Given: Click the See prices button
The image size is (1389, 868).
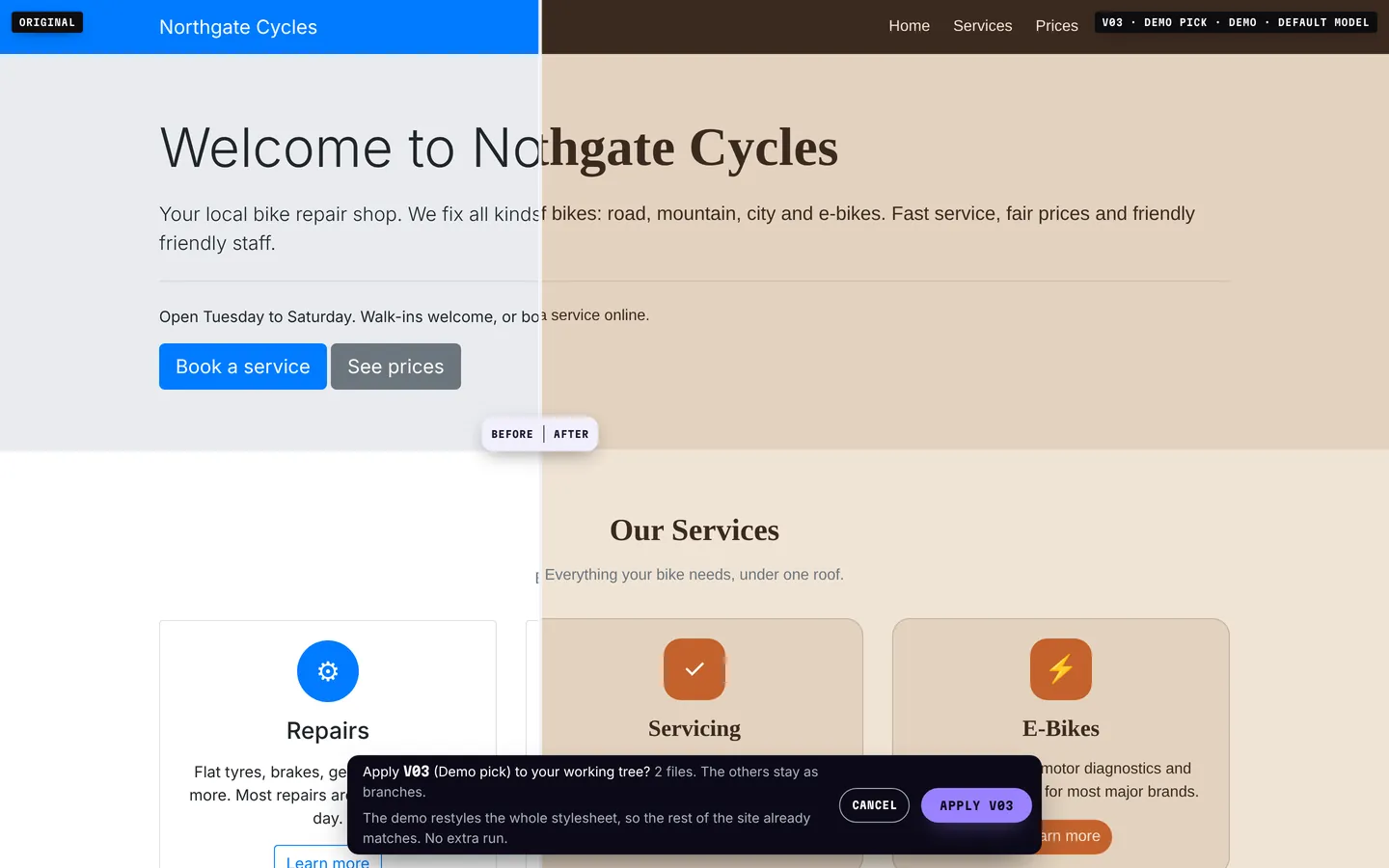Looking at the screenshot, I should click(x=395, y=366).
